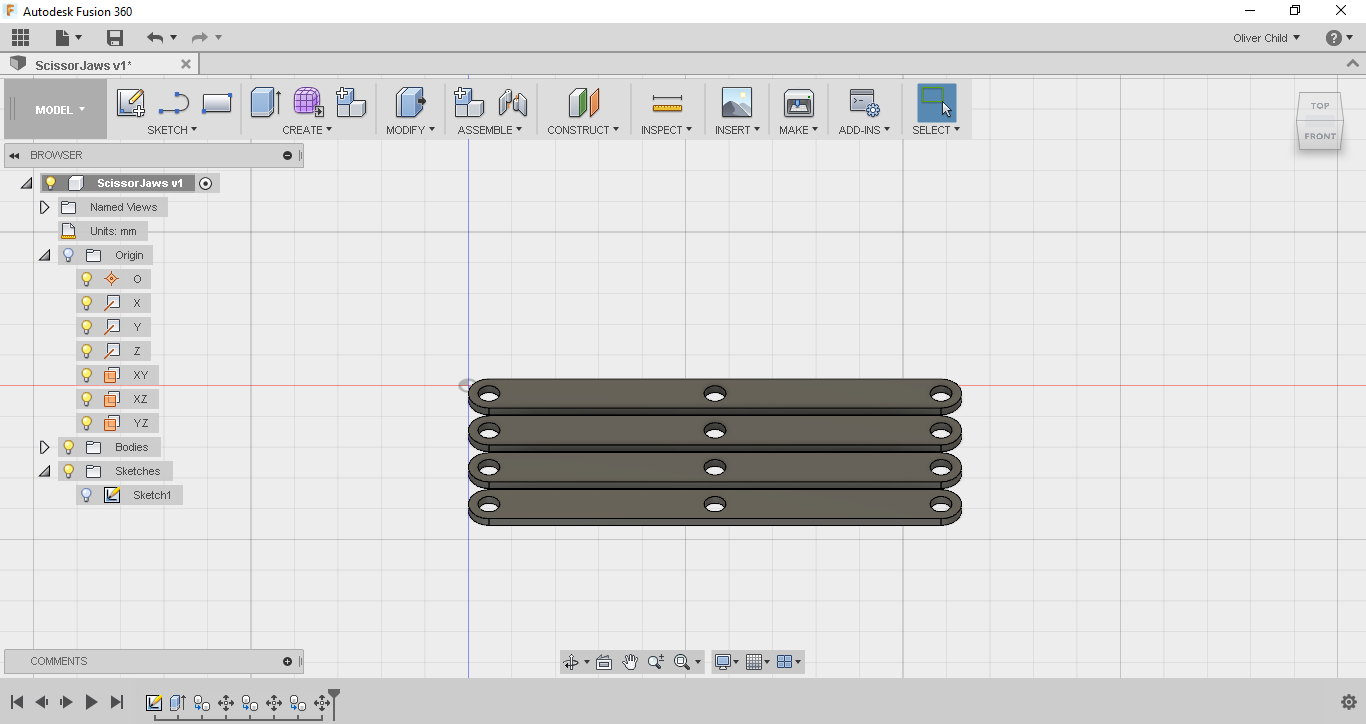
Task: Collapse the BROWSER panel with double arrows
Action: click(x=15, y=156)
